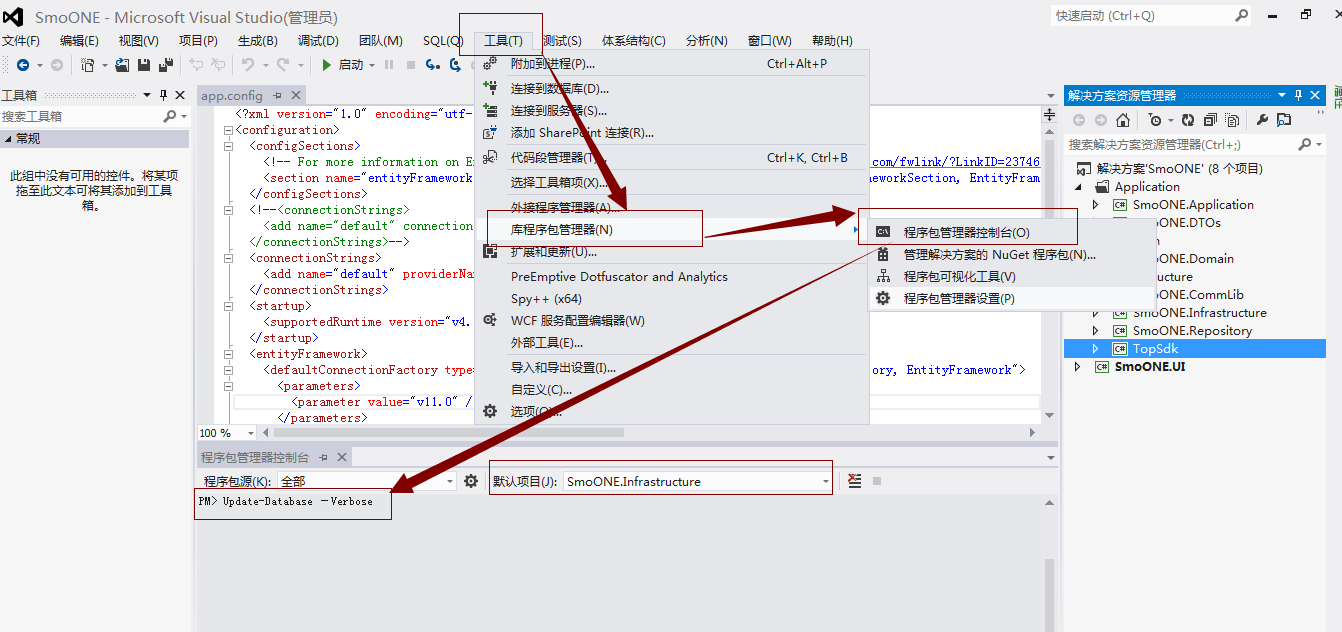Image resolution: width=1342 pixels, height=632 pixels.
Task: Click the green Start debugging arrow
Action: pyautogui.click(x=326, y=65)
